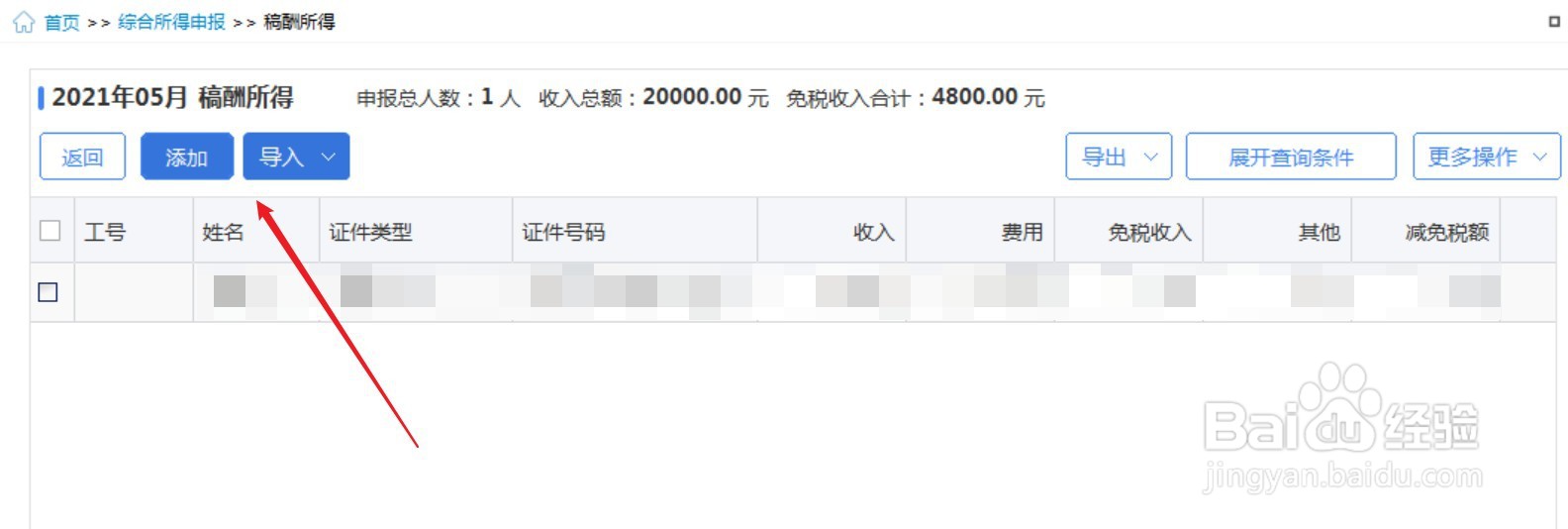Open the 更多操作 dropdown menu

click(x=1487, y=157)
